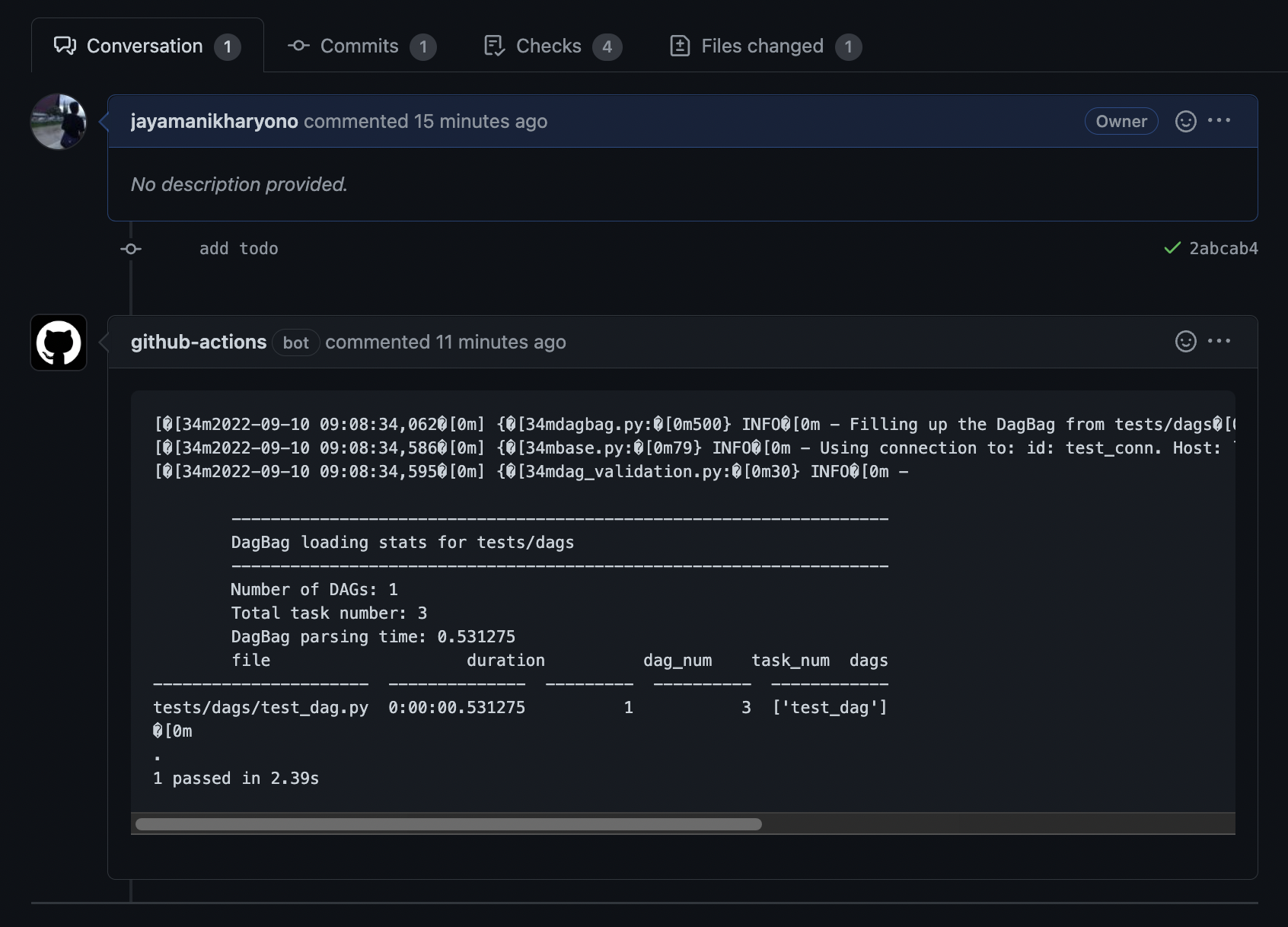Open the github-actions bot avatar
1288x927 pixels.
coord(59,342)
